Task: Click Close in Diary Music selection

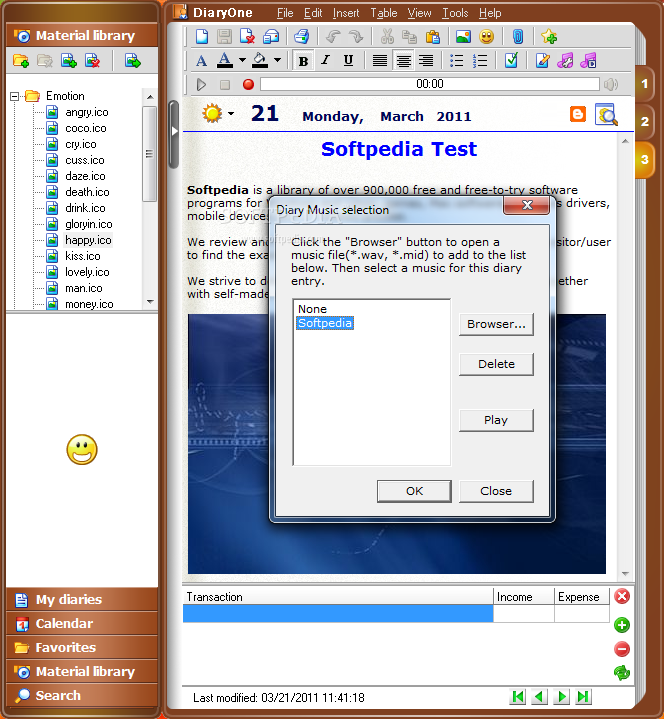Action: (x=496, y=491)
